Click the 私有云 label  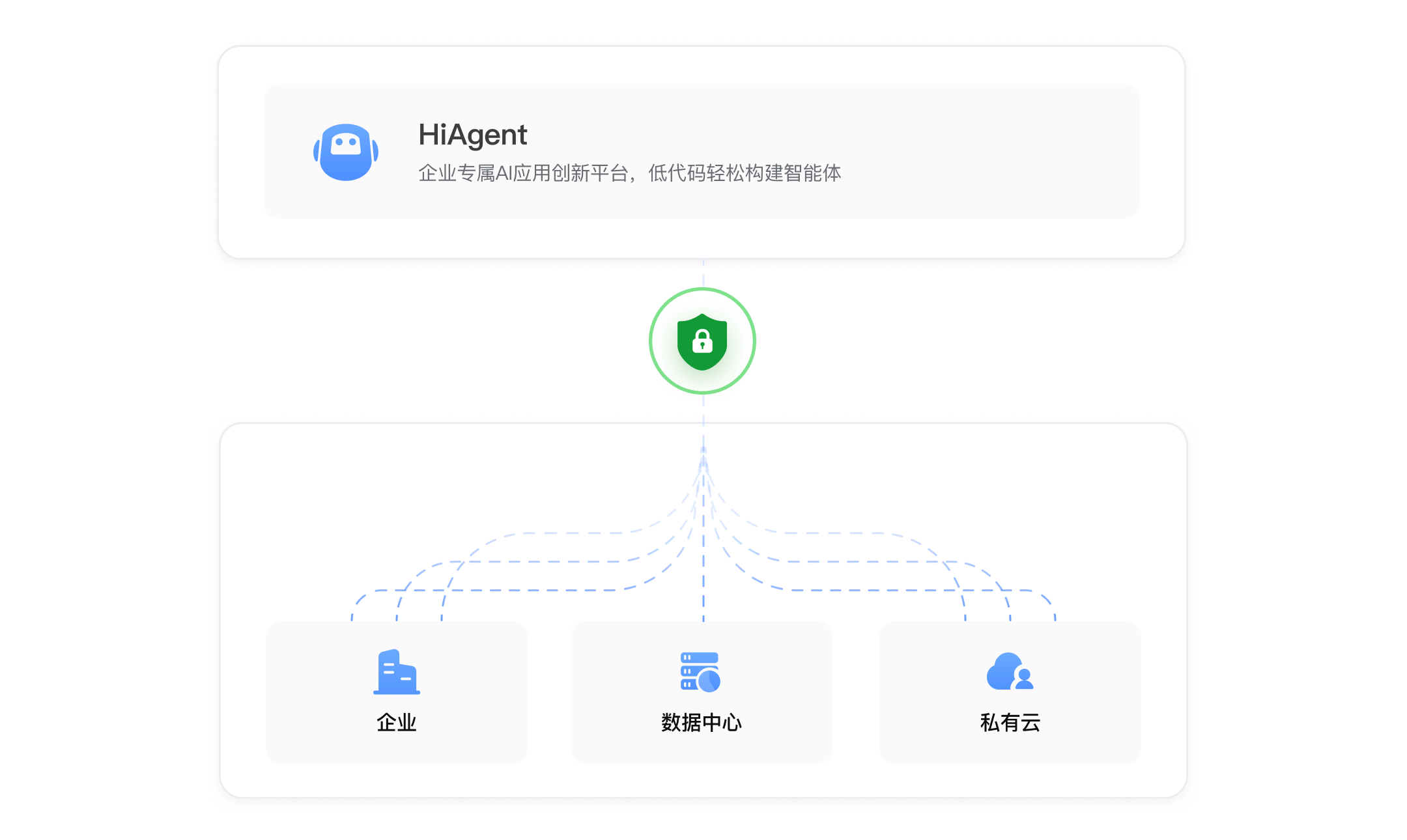[1010, 723]
